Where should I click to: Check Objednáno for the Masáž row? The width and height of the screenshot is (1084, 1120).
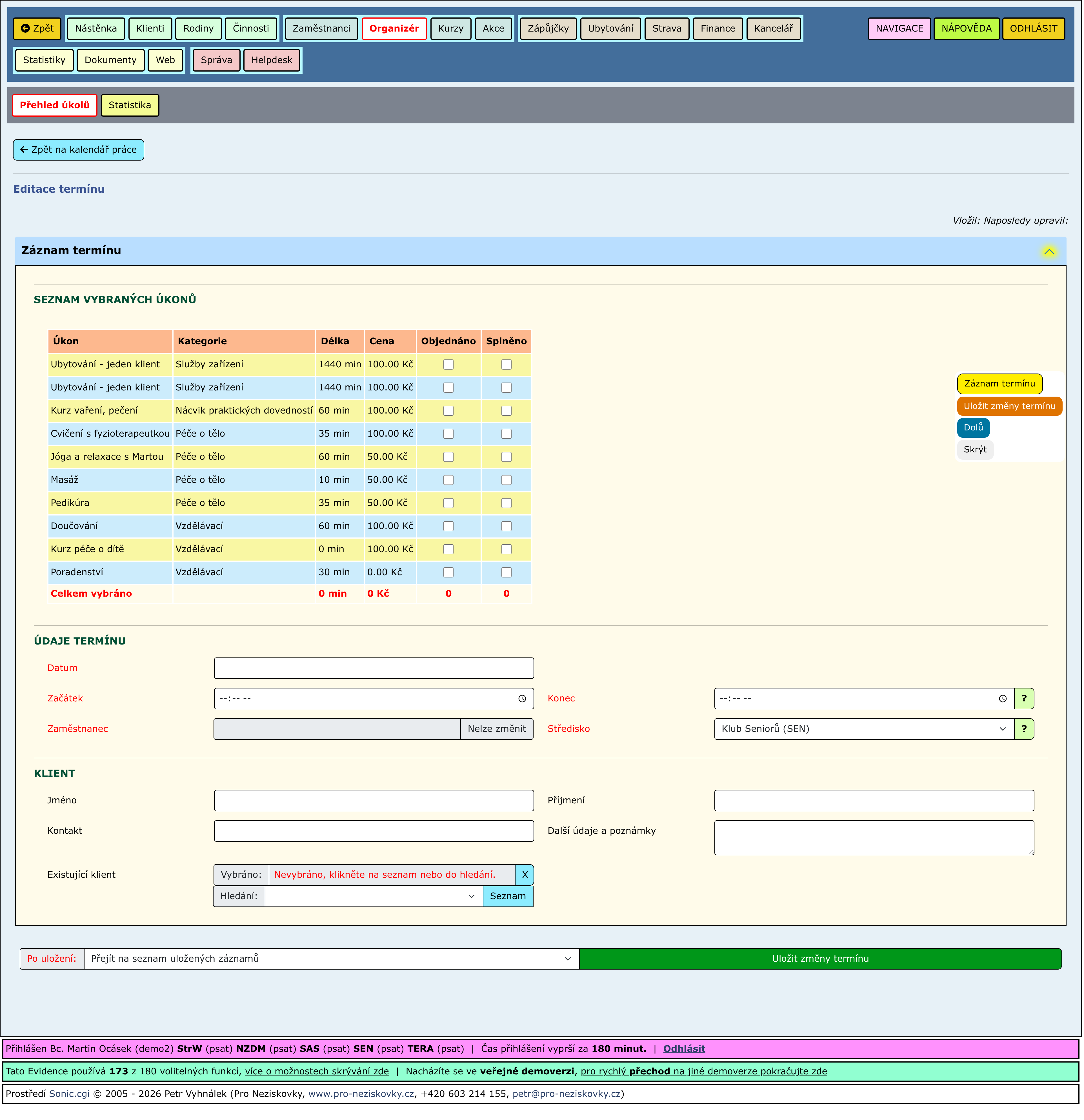tap(448, 480)
